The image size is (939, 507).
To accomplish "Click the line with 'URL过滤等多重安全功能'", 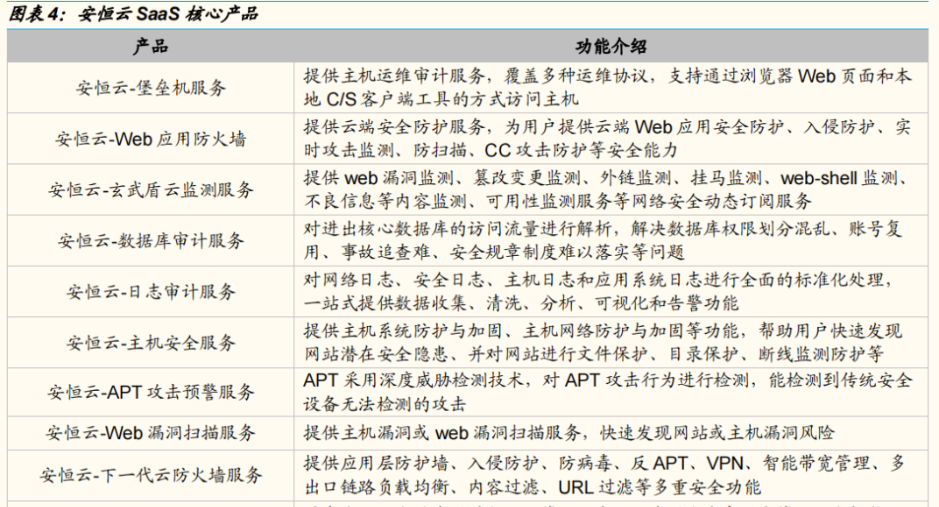I will [532, 487].
